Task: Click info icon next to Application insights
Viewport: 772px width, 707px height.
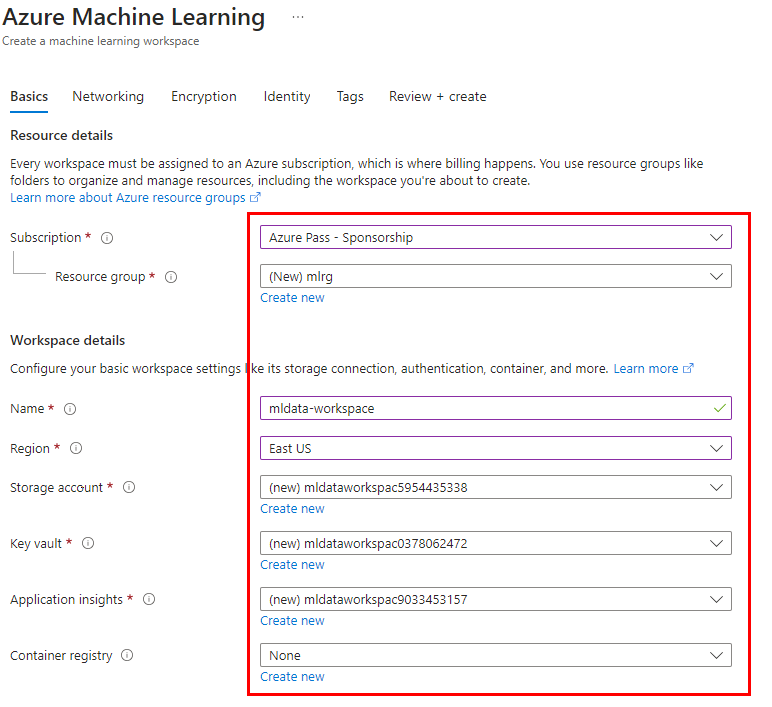Action: point(149,600)
